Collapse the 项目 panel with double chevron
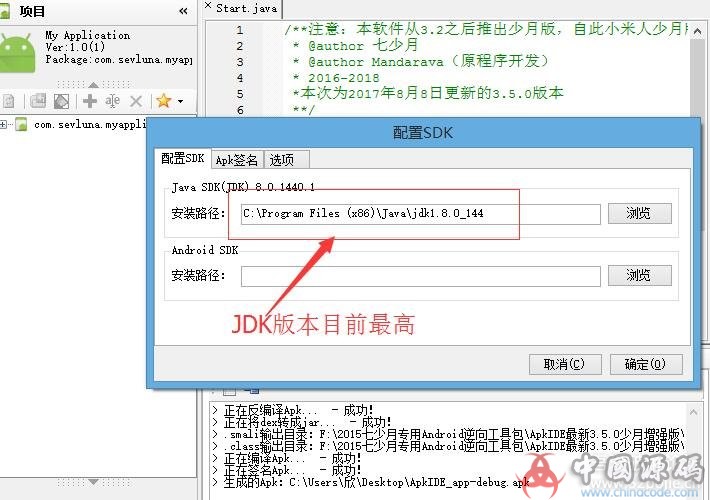The image size is (710, 500). click(x=183, y=11)
